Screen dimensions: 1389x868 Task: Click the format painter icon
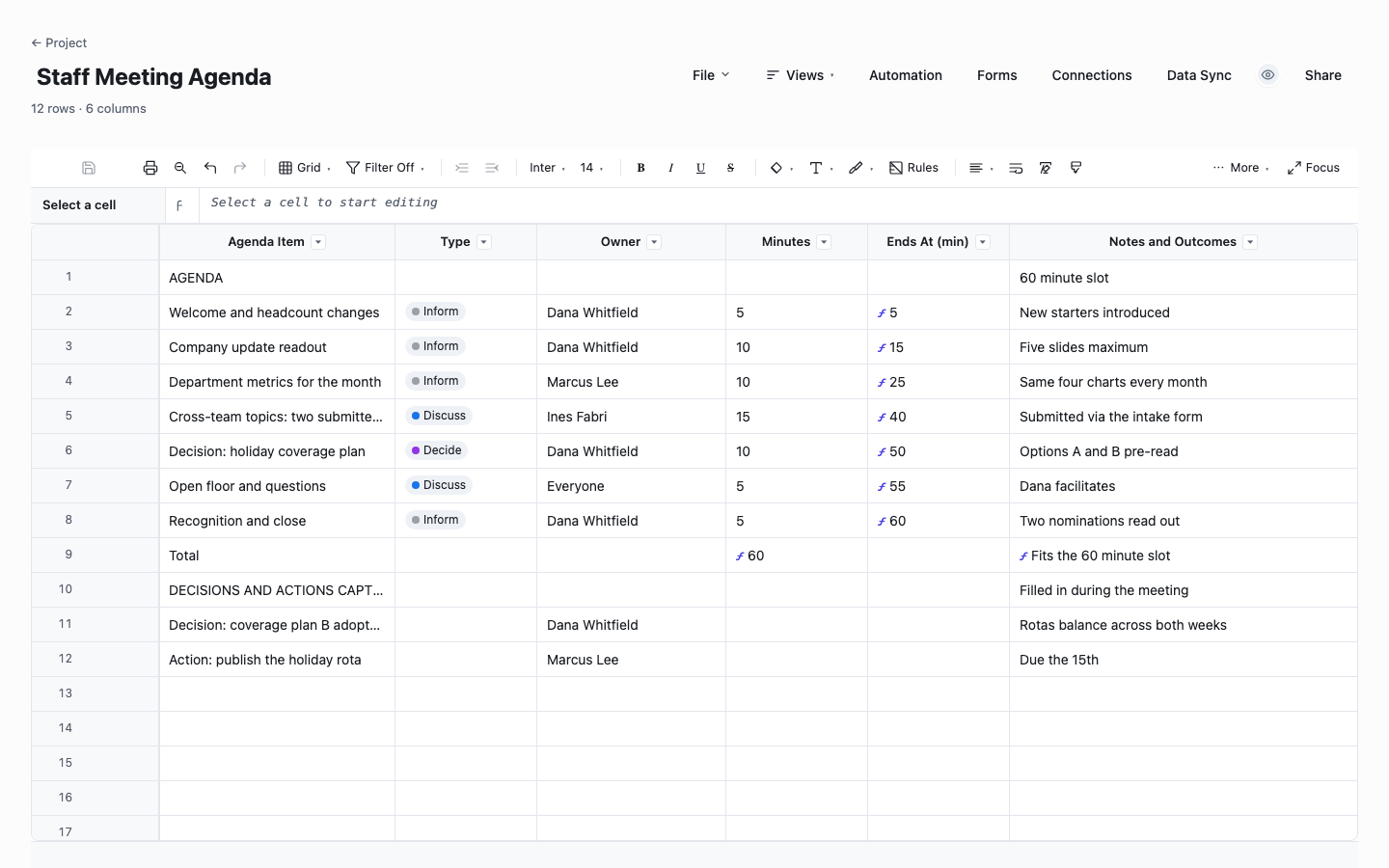1076,168
